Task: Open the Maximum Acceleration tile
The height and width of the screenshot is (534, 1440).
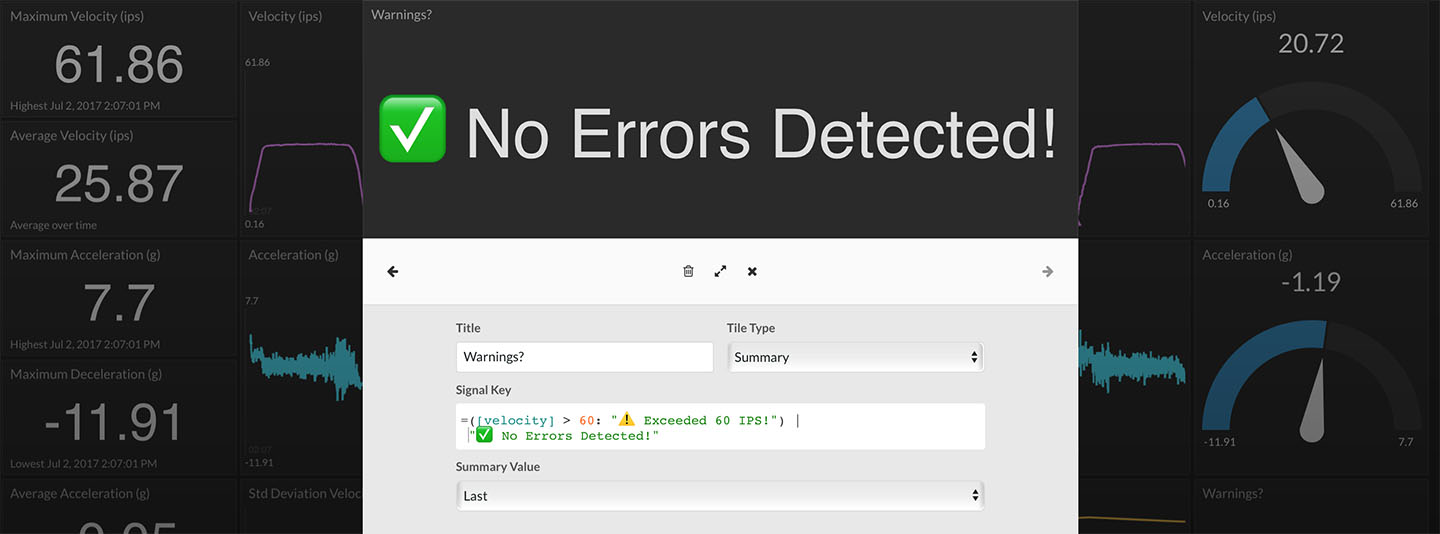Action: [x=119, y=299]
